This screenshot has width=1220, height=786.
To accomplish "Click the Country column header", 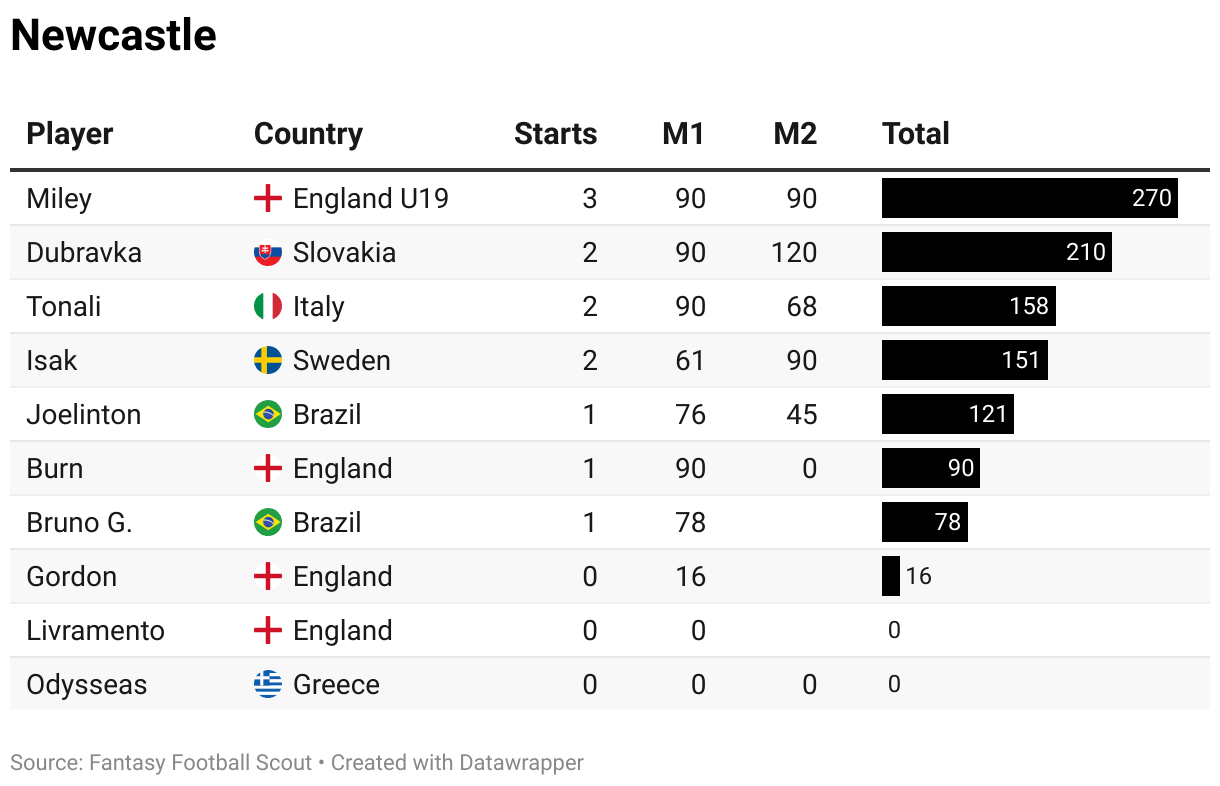I will coord(308,134).
